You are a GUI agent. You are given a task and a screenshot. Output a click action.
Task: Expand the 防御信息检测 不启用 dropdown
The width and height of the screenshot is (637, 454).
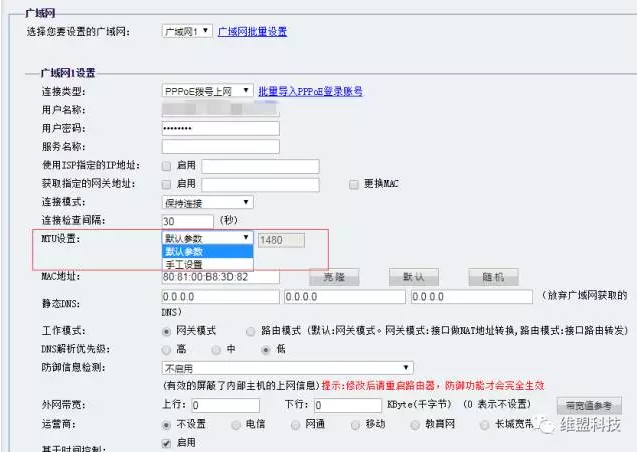(x=287, y=368)
